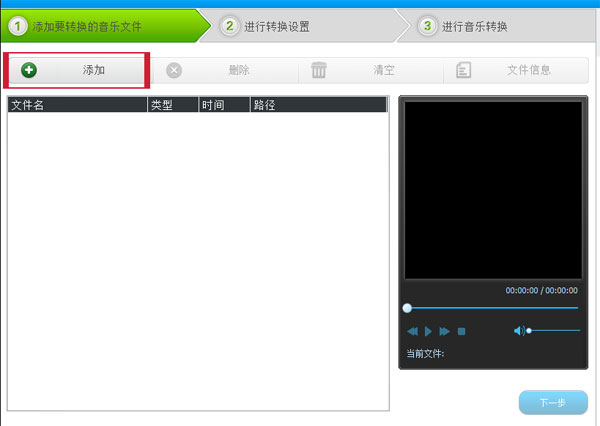Image resolution: width=600 pixels, height=426 pixels.
Task: Click the 下一步 next button
Action: (x=553, y=402)
